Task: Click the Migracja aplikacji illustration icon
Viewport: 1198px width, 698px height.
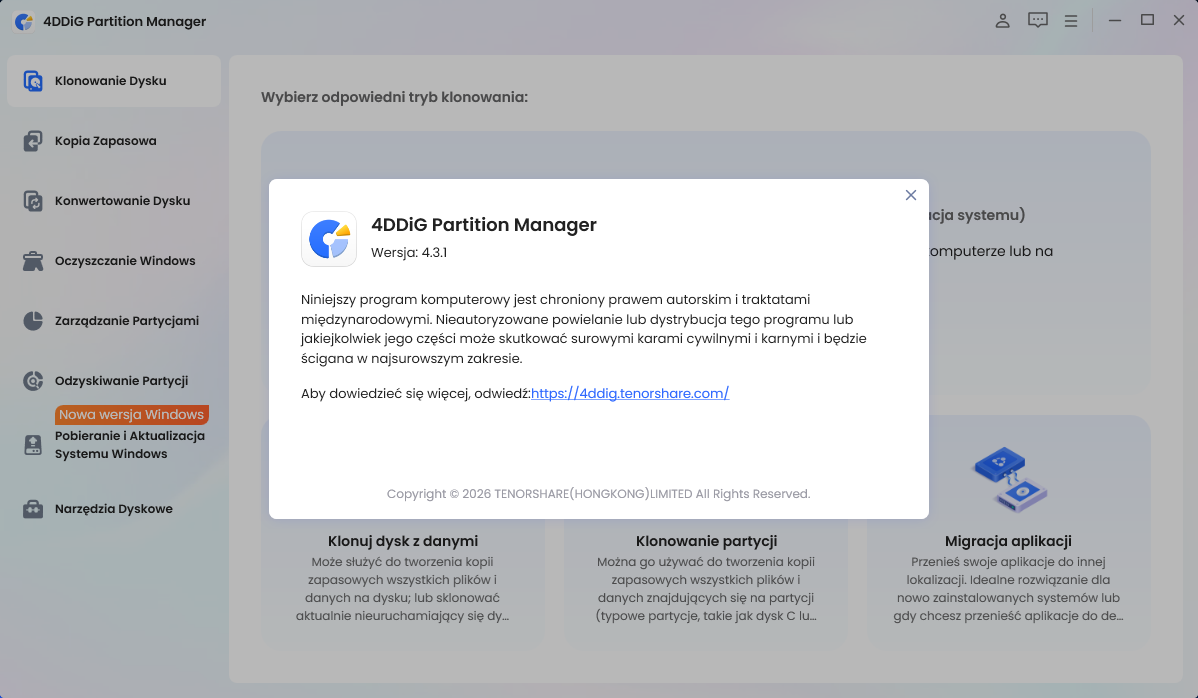Action: tap(1009, 479)
